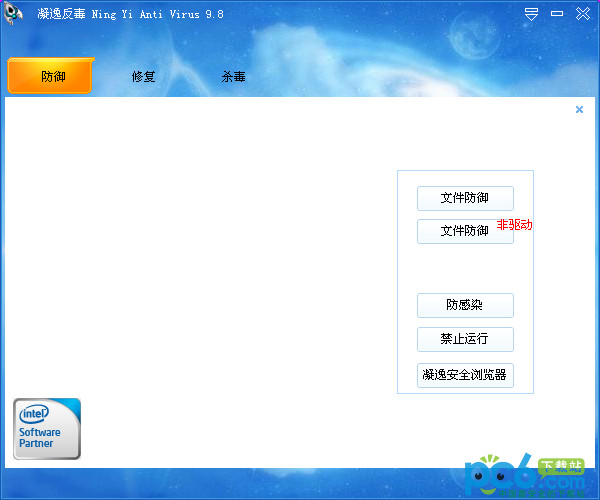Click the Intel Software Partner badge

click(x=47, y=428)
